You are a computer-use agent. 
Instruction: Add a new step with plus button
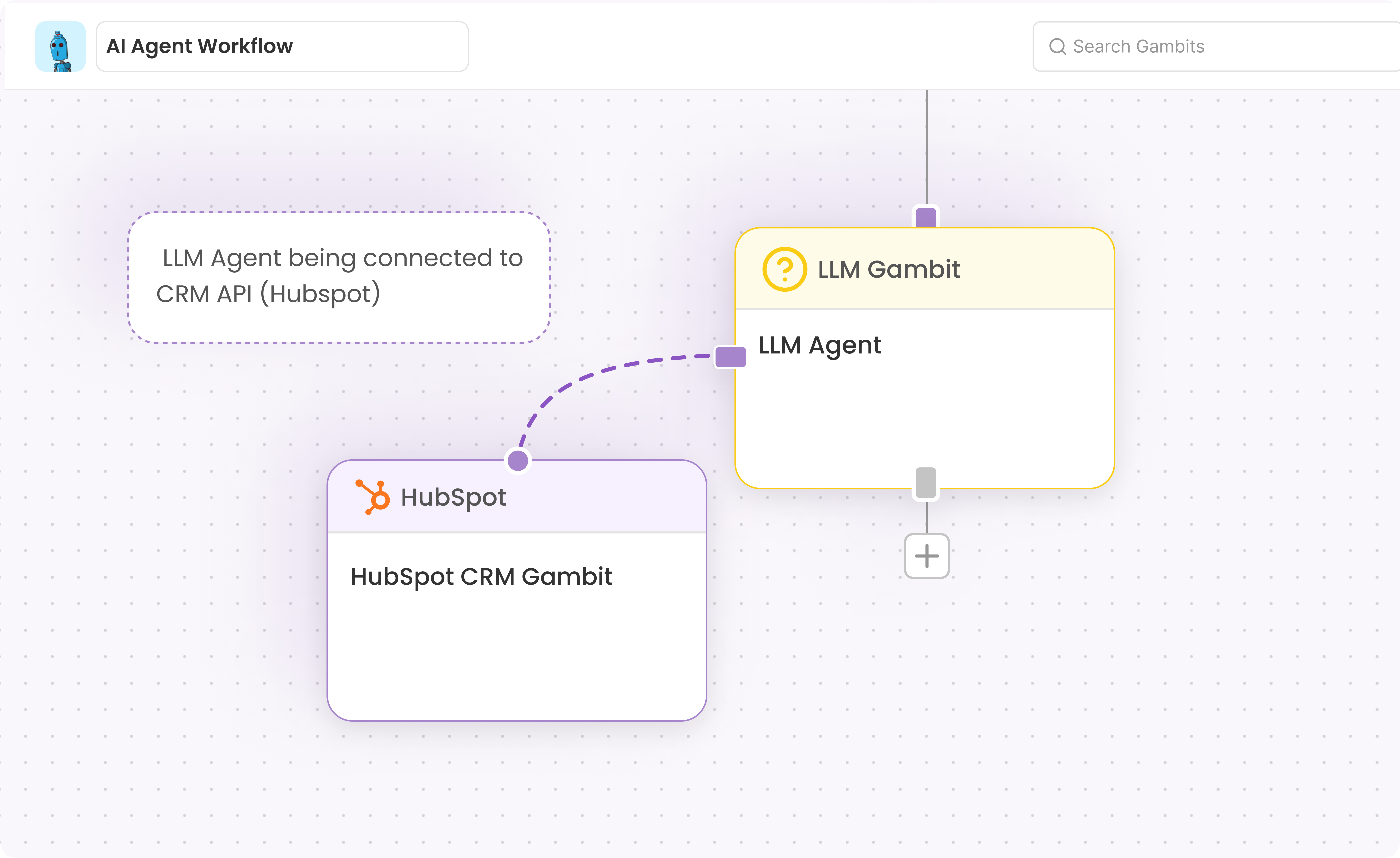point(927,556)
